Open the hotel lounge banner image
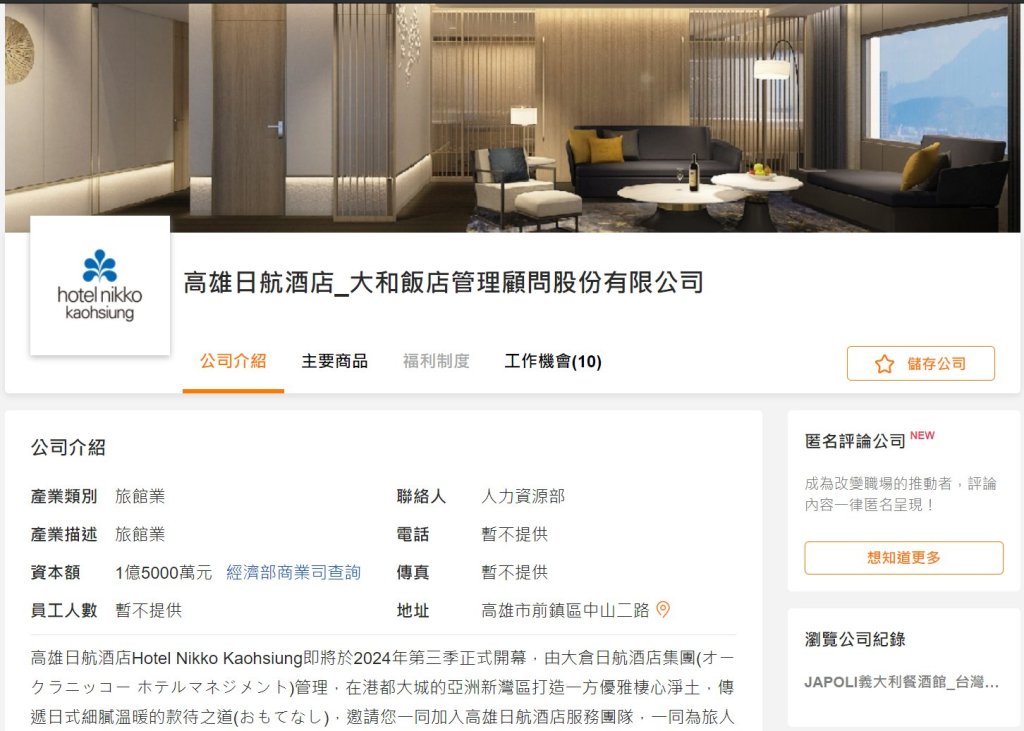Image resolution: width=1024 pixels, height=731 pixels. [x=512, y=118]
